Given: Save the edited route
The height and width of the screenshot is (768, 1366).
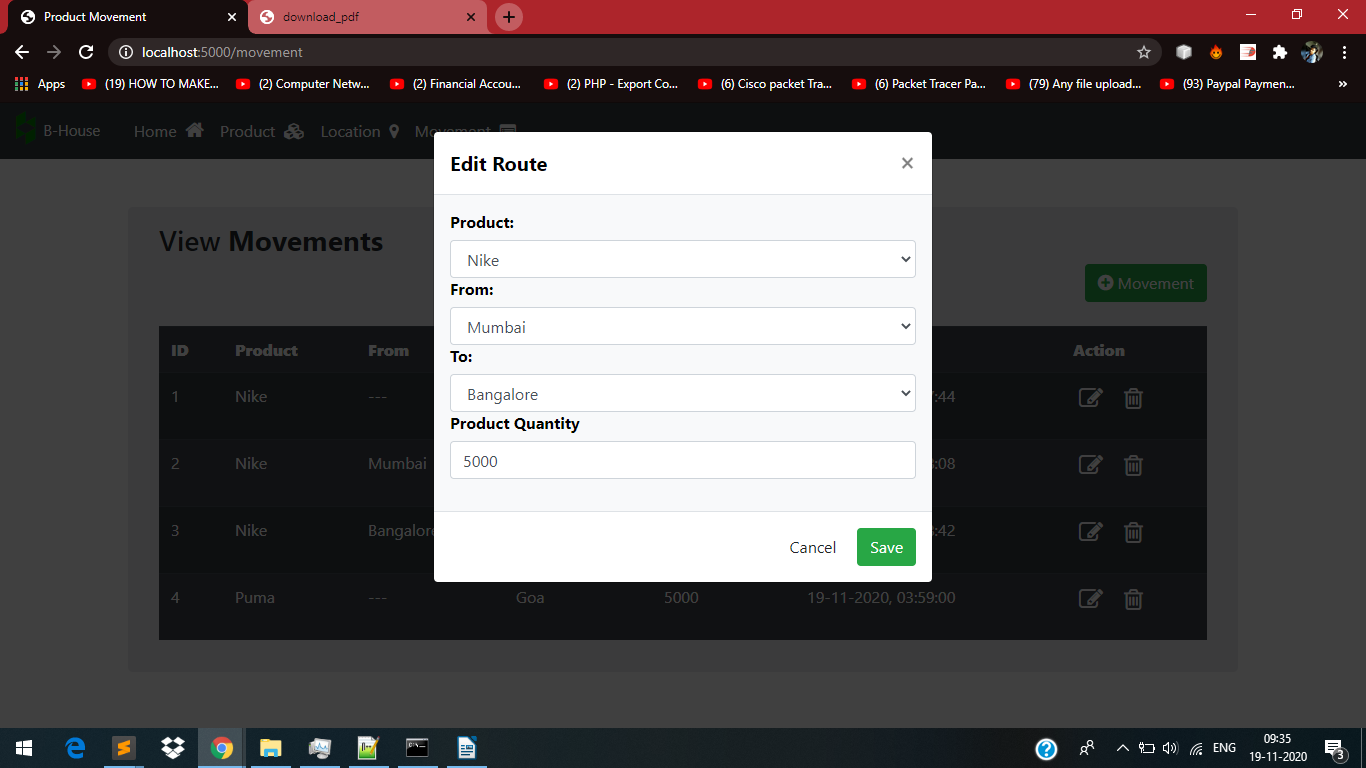Looking at the screenshot, I should point(885,547).
